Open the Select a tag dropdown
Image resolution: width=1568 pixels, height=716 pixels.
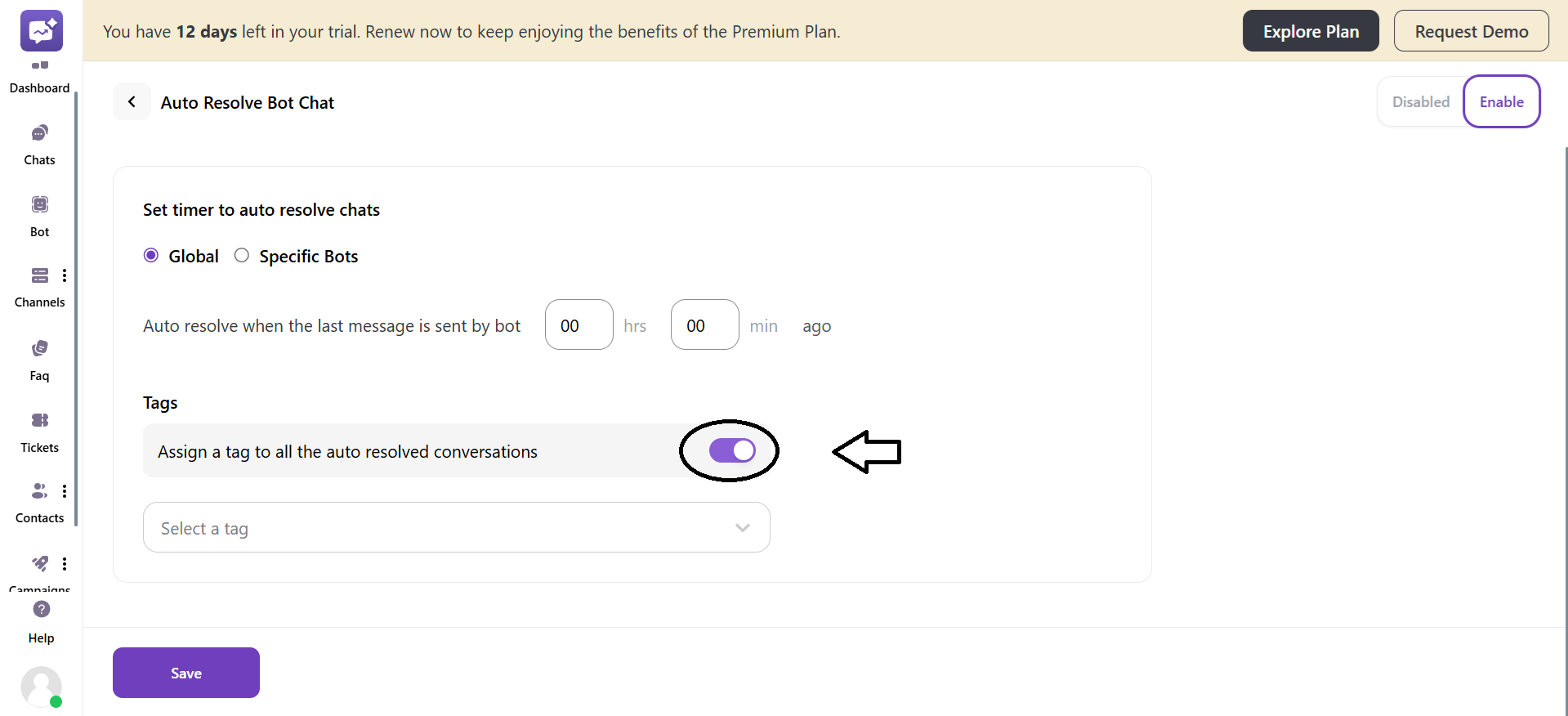coord(456,527)
